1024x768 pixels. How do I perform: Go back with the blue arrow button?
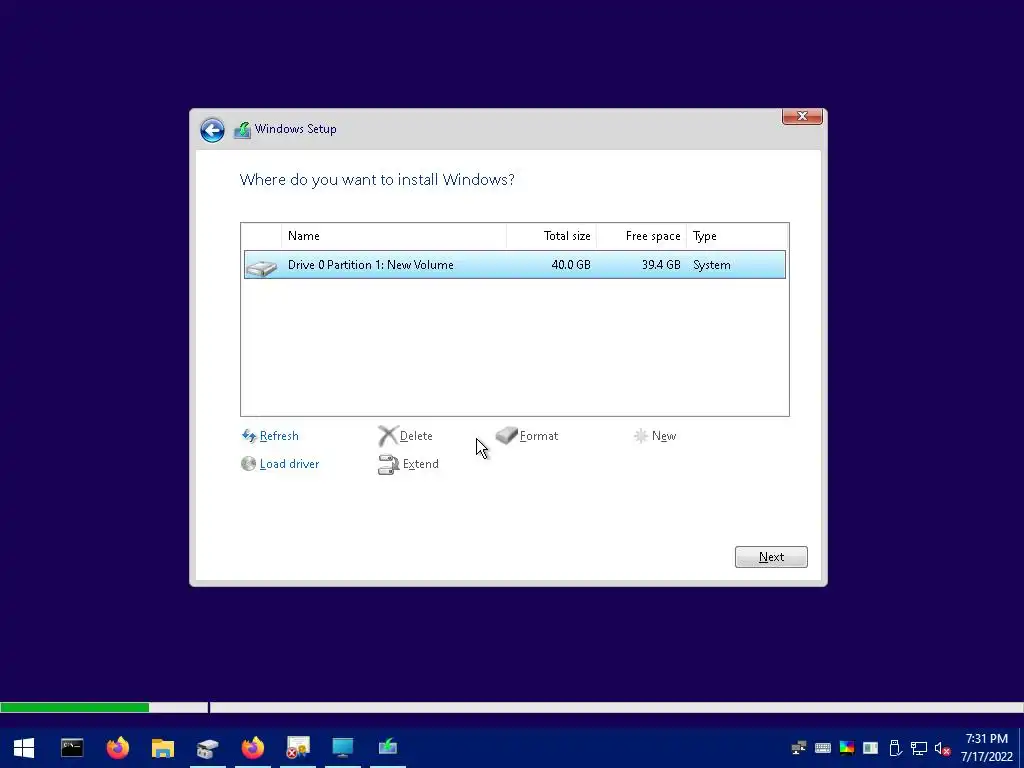pyautogui.click(x=212, y=130)
